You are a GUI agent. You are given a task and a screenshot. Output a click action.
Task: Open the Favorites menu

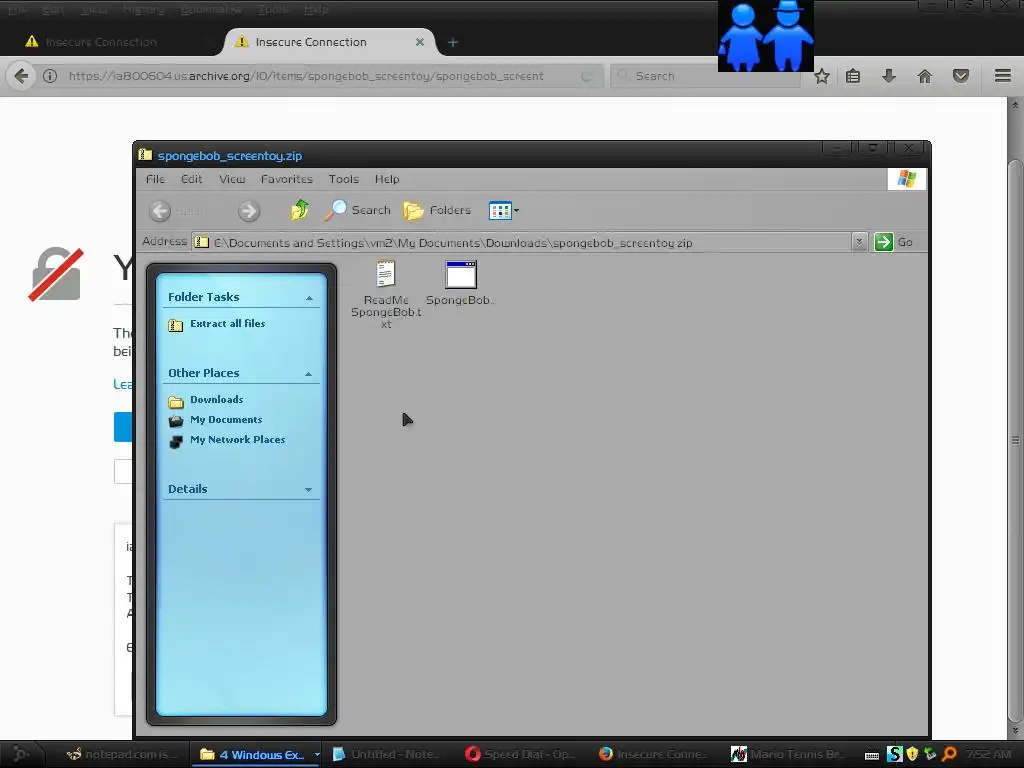coord(287,179)
